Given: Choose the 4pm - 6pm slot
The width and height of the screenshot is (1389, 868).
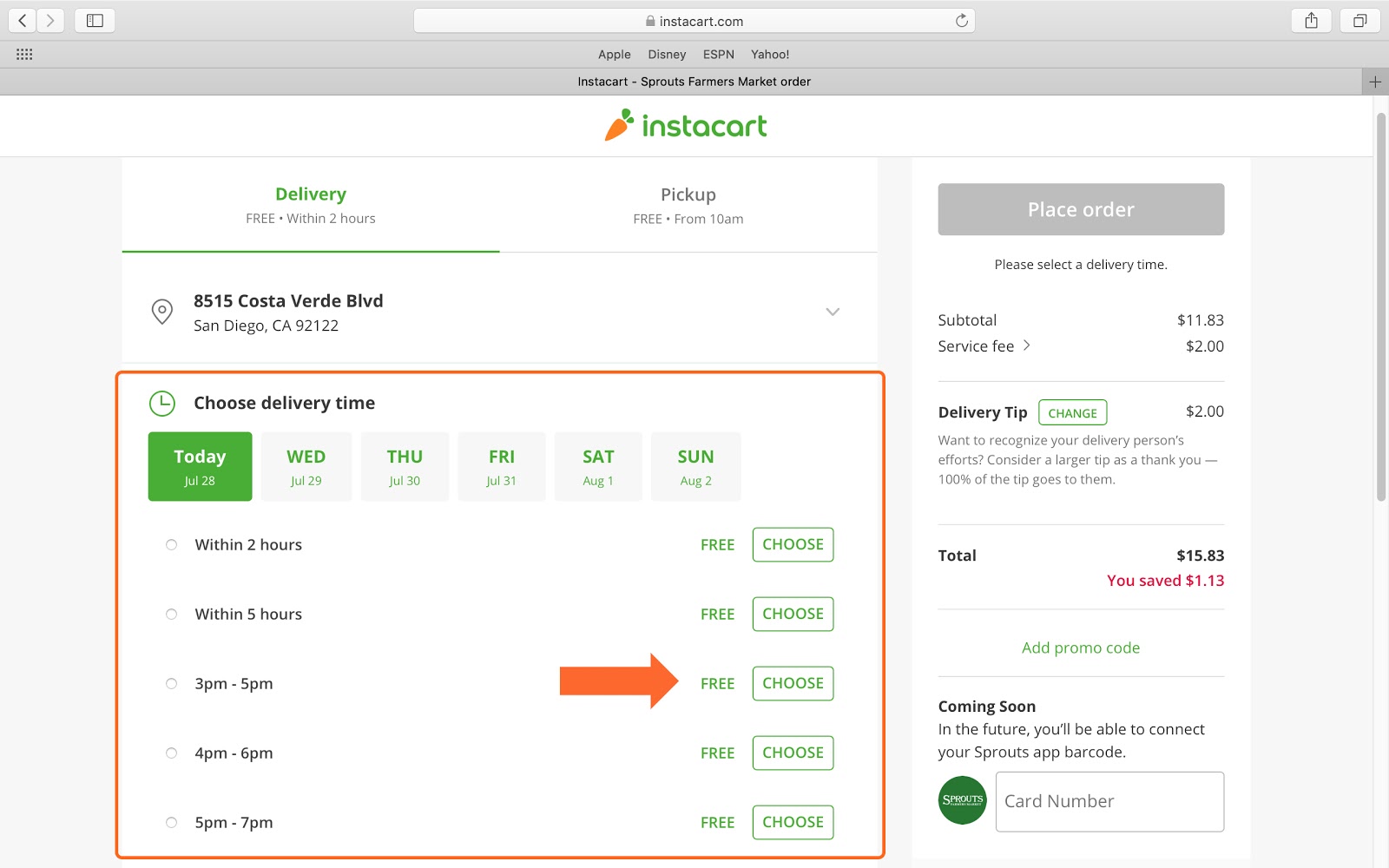Looking at the screenshot, I should point(793,753).
